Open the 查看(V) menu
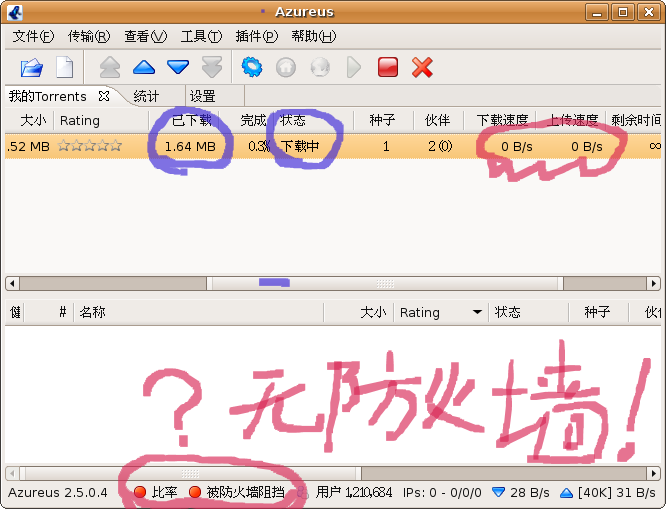 pos(145,36)
